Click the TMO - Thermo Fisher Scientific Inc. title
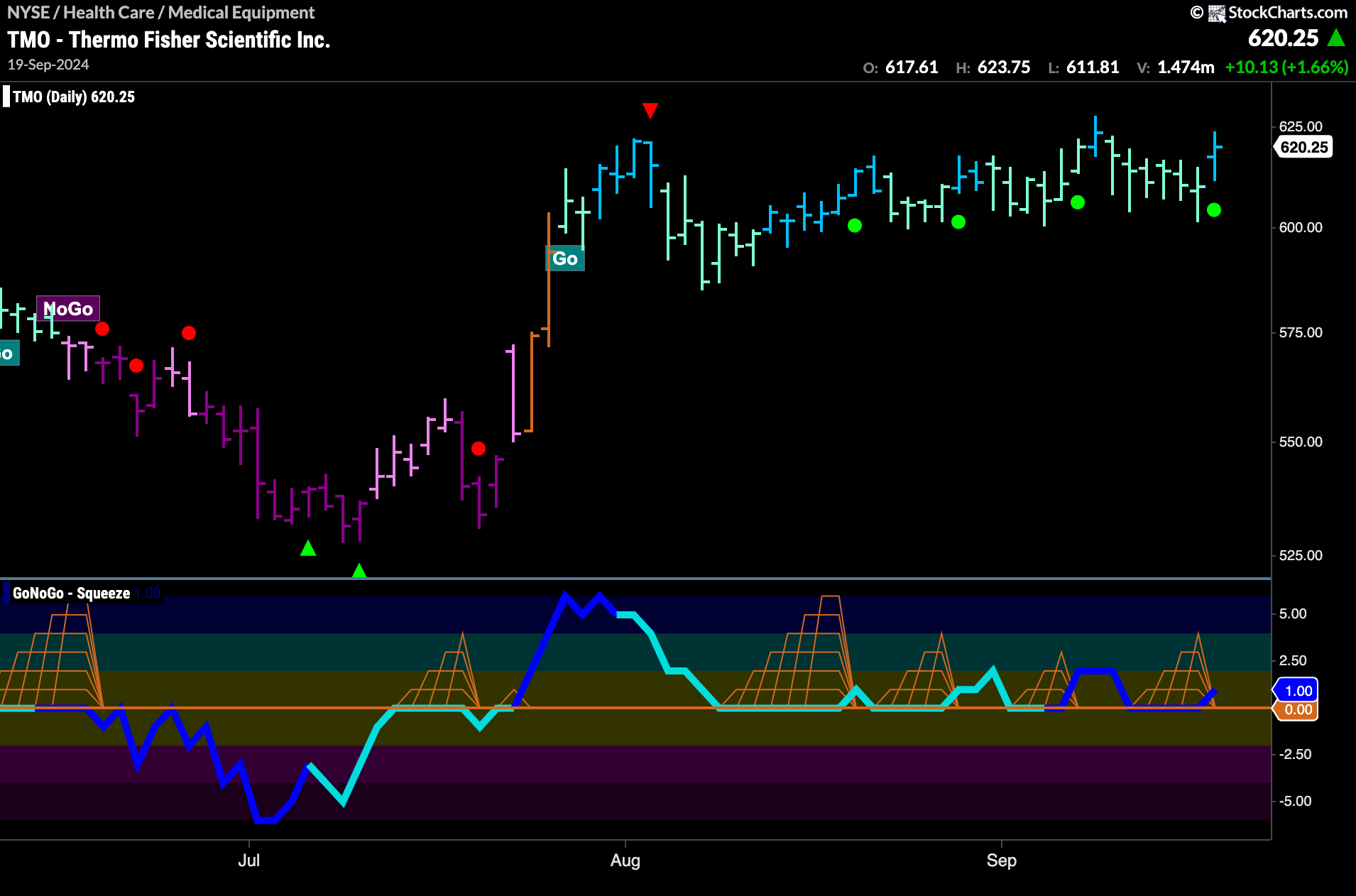 [x=169, y=40]
